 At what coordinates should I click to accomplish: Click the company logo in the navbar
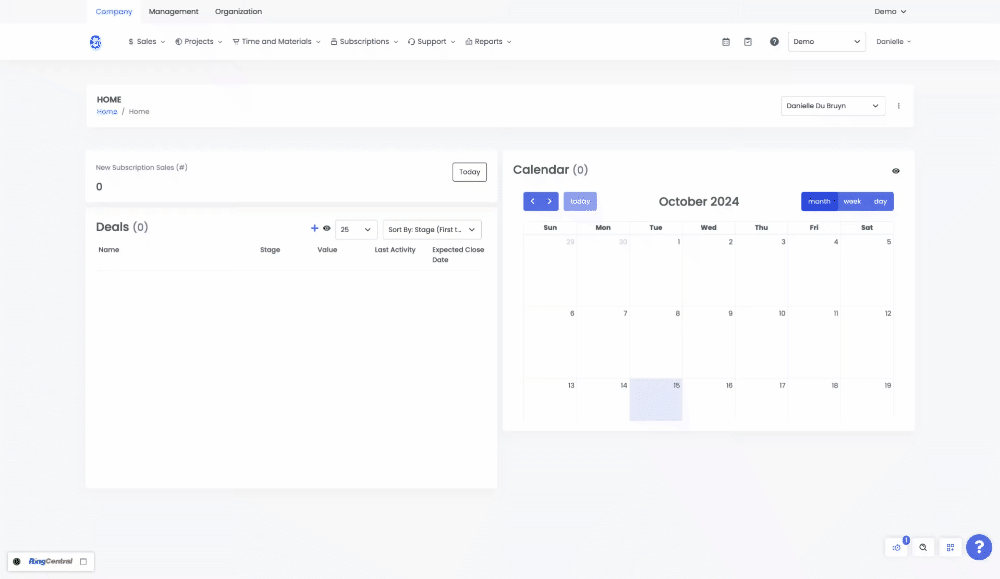(96, 42)
